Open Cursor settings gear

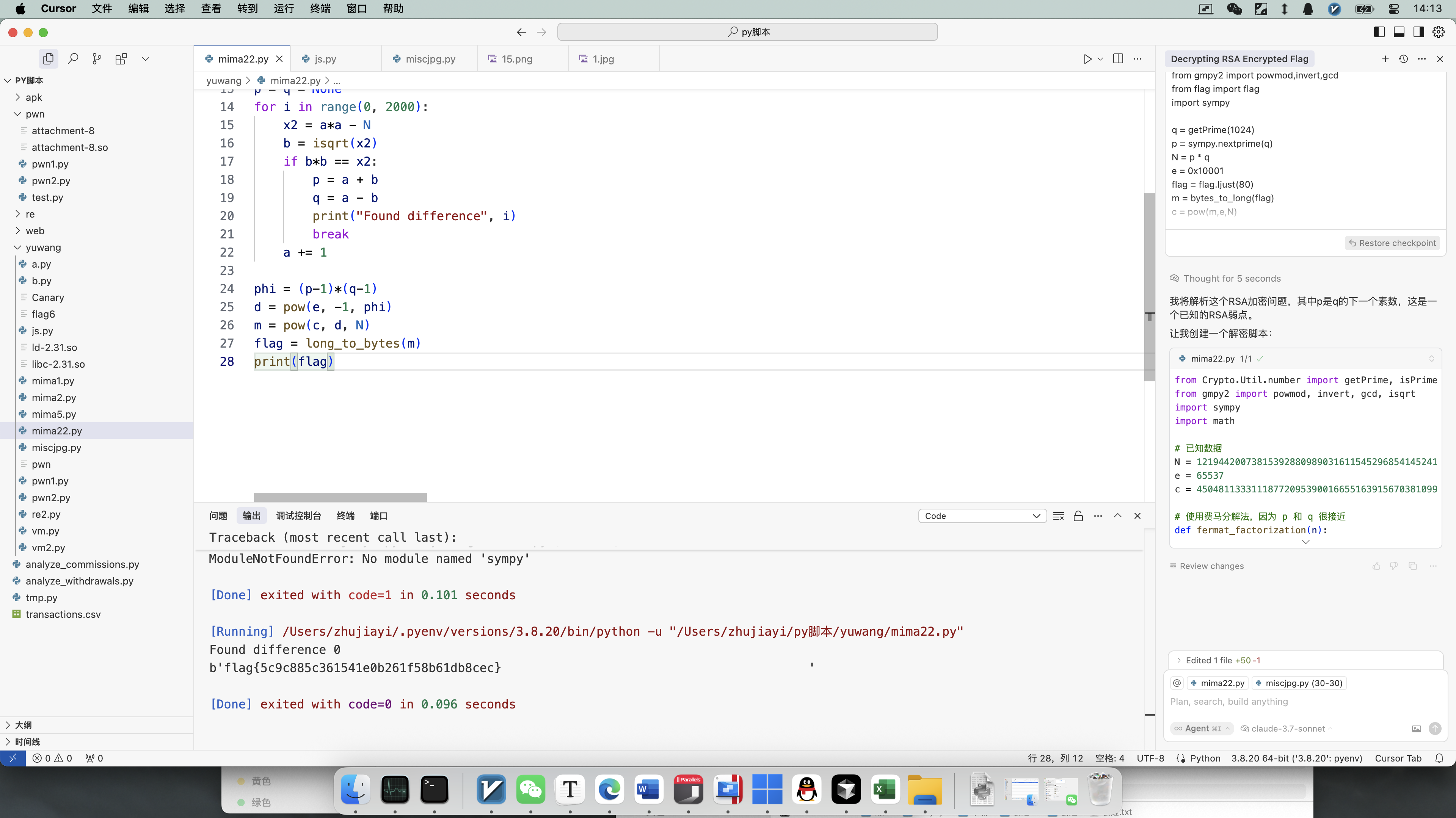coord(1439,31)
